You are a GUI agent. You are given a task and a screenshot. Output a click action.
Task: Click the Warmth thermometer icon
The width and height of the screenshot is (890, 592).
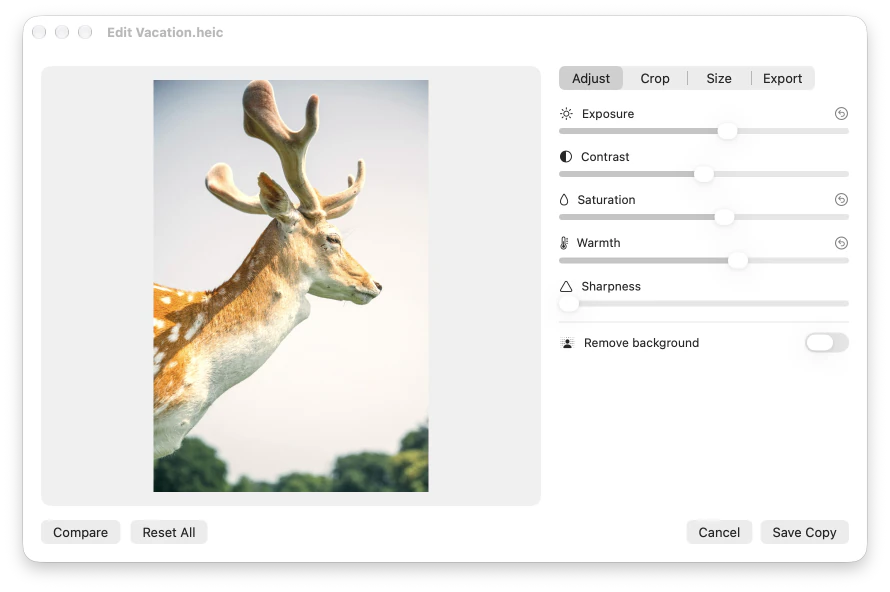click(x=564, y=243)
